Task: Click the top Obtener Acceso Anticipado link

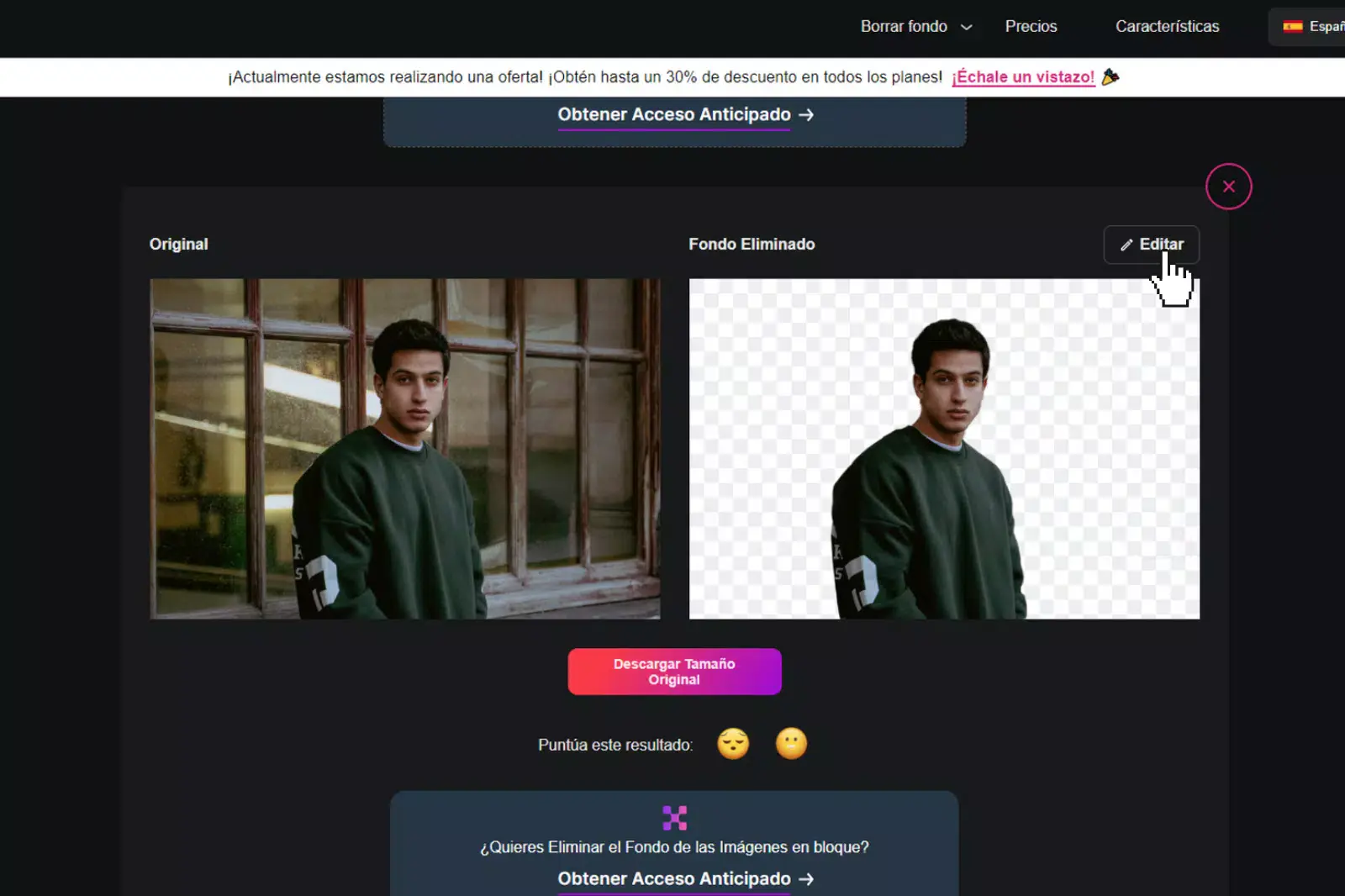Action: [x=685, y=115]
